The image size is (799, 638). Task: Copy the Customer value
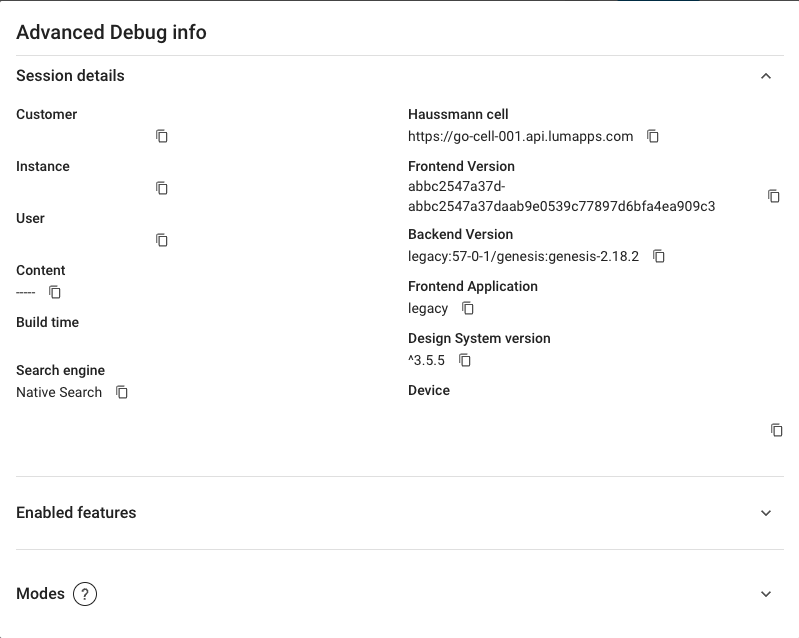(x=162, y=136)
